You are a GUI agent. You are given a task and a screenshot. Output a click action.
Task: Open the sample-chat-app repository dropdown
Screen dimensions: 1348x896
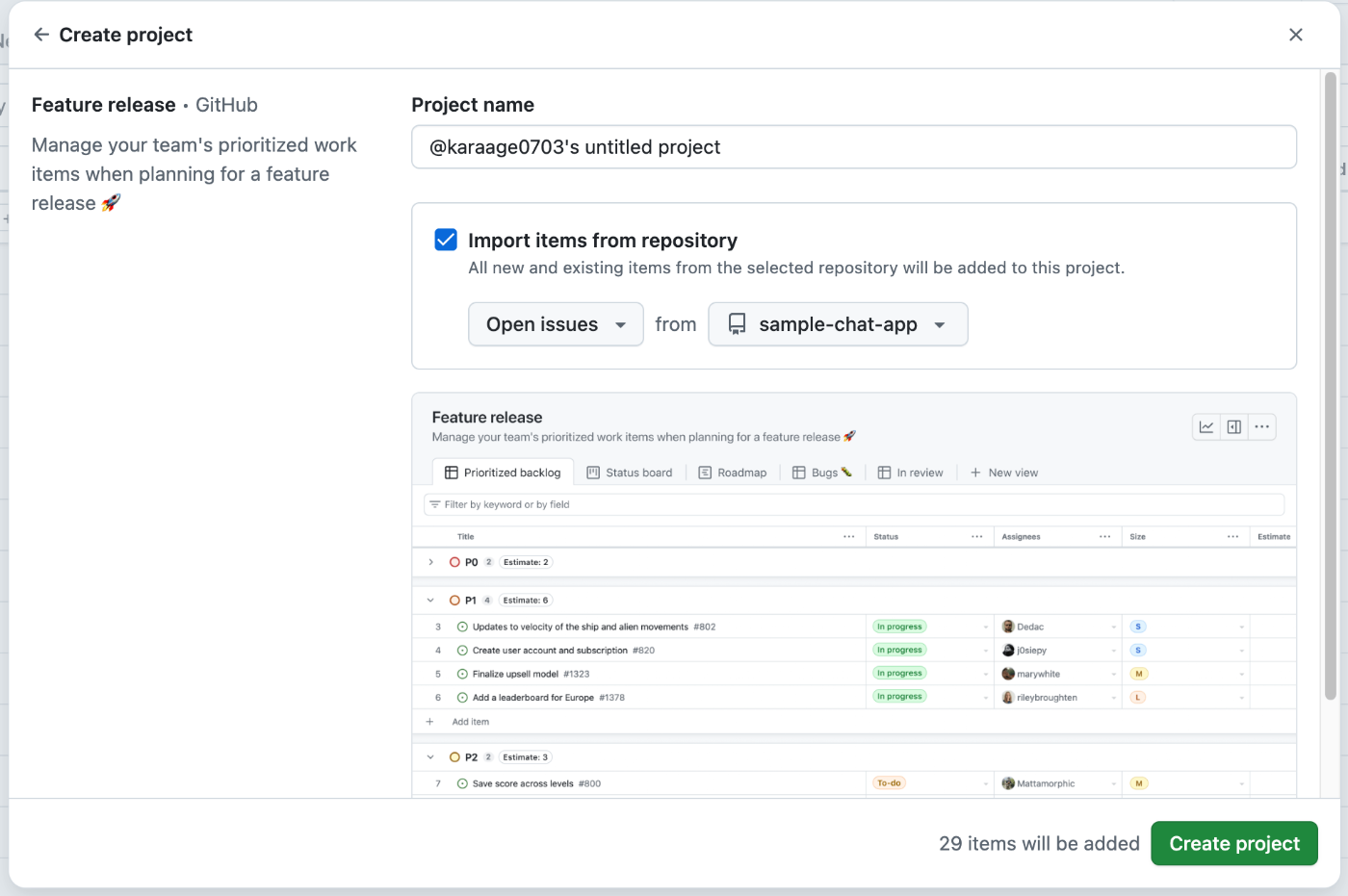(x=838, y=324)
